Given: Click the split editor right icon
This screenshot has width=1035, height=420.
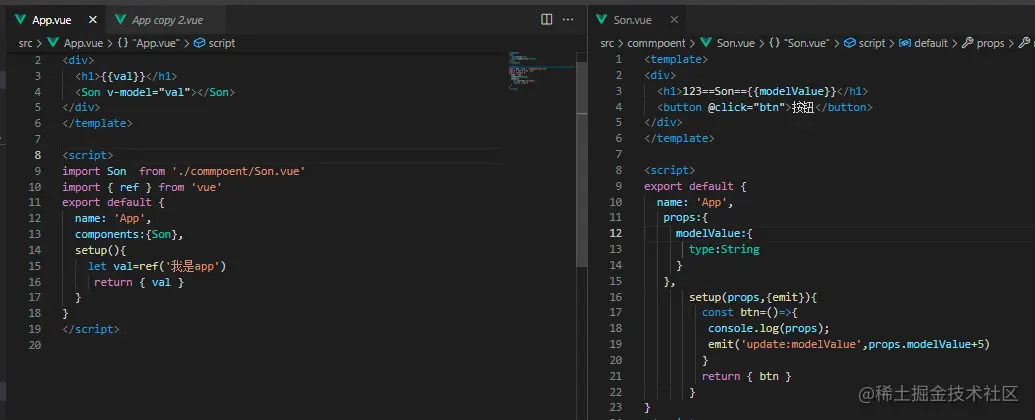Looking at the screenshot, I should click(546, 19).
